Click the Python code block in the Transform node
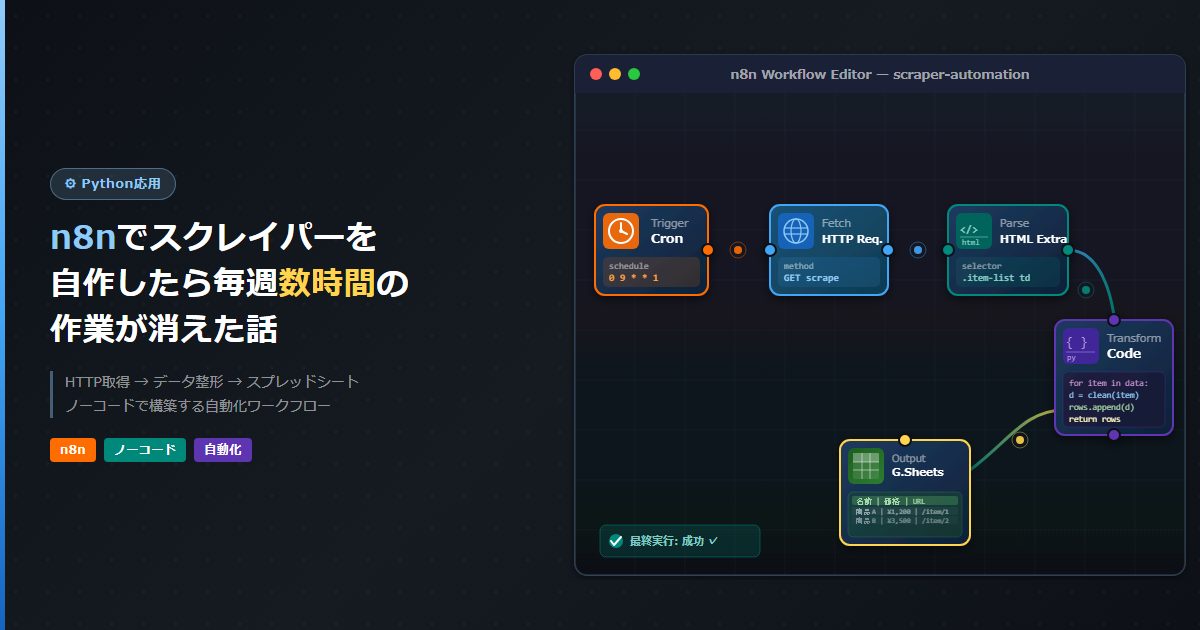Image resolution: width=1200 pixels, height=630 pixels. tap(1114, 400)
